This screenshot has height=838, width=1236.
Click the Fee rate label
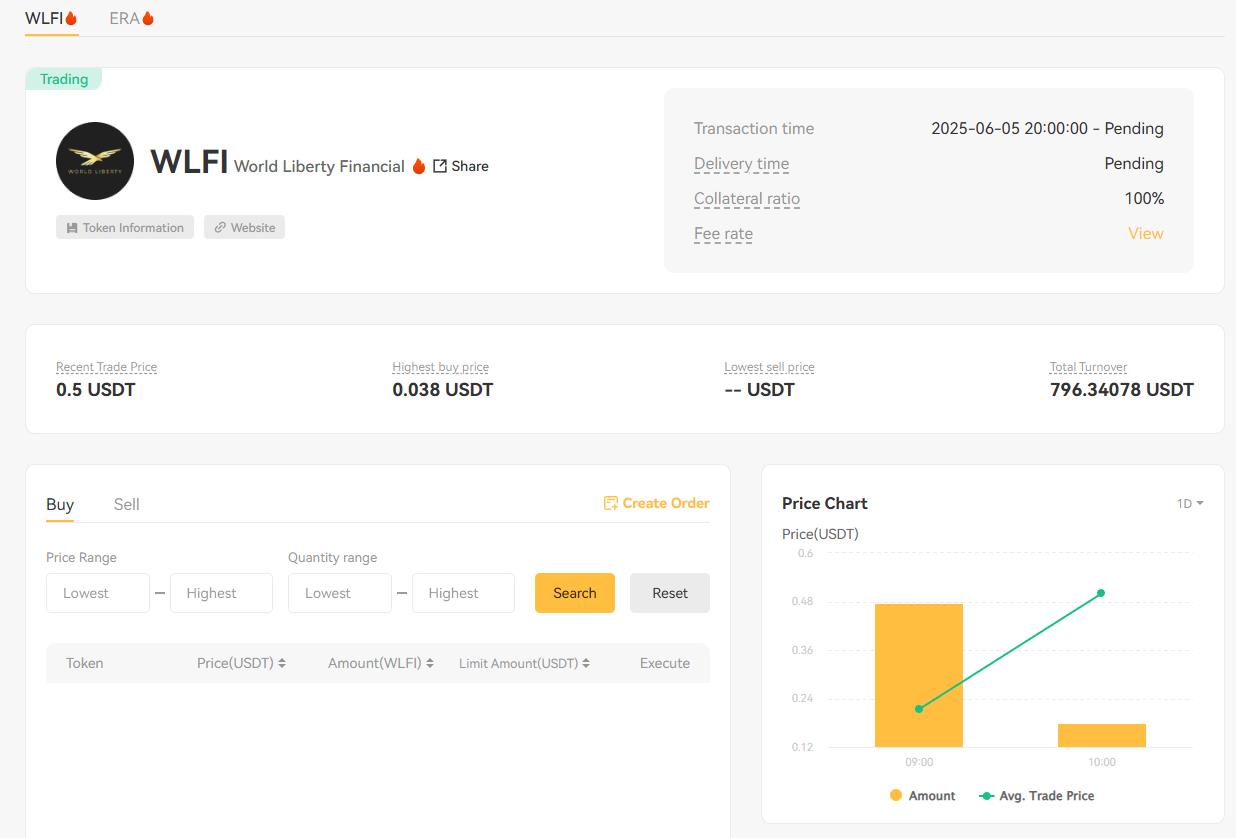coord(723,234)
